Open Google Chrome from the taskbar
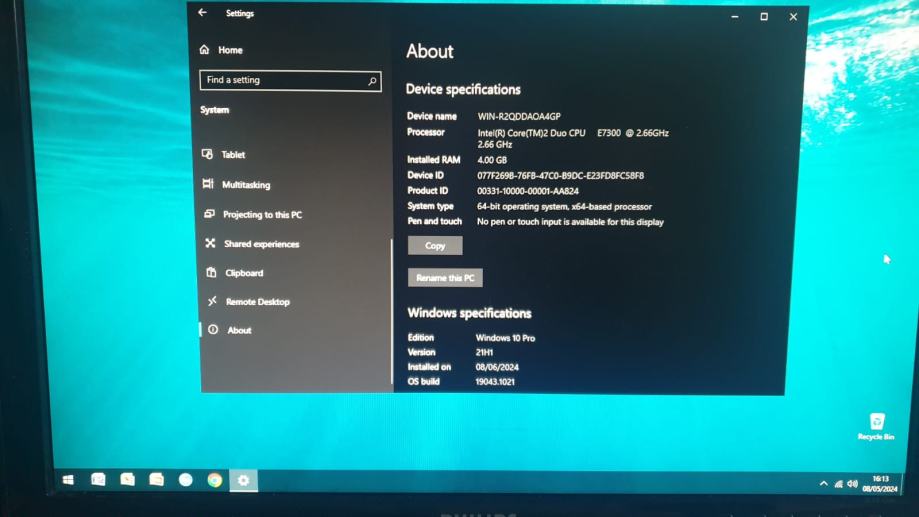 click(x=215, y=480)
